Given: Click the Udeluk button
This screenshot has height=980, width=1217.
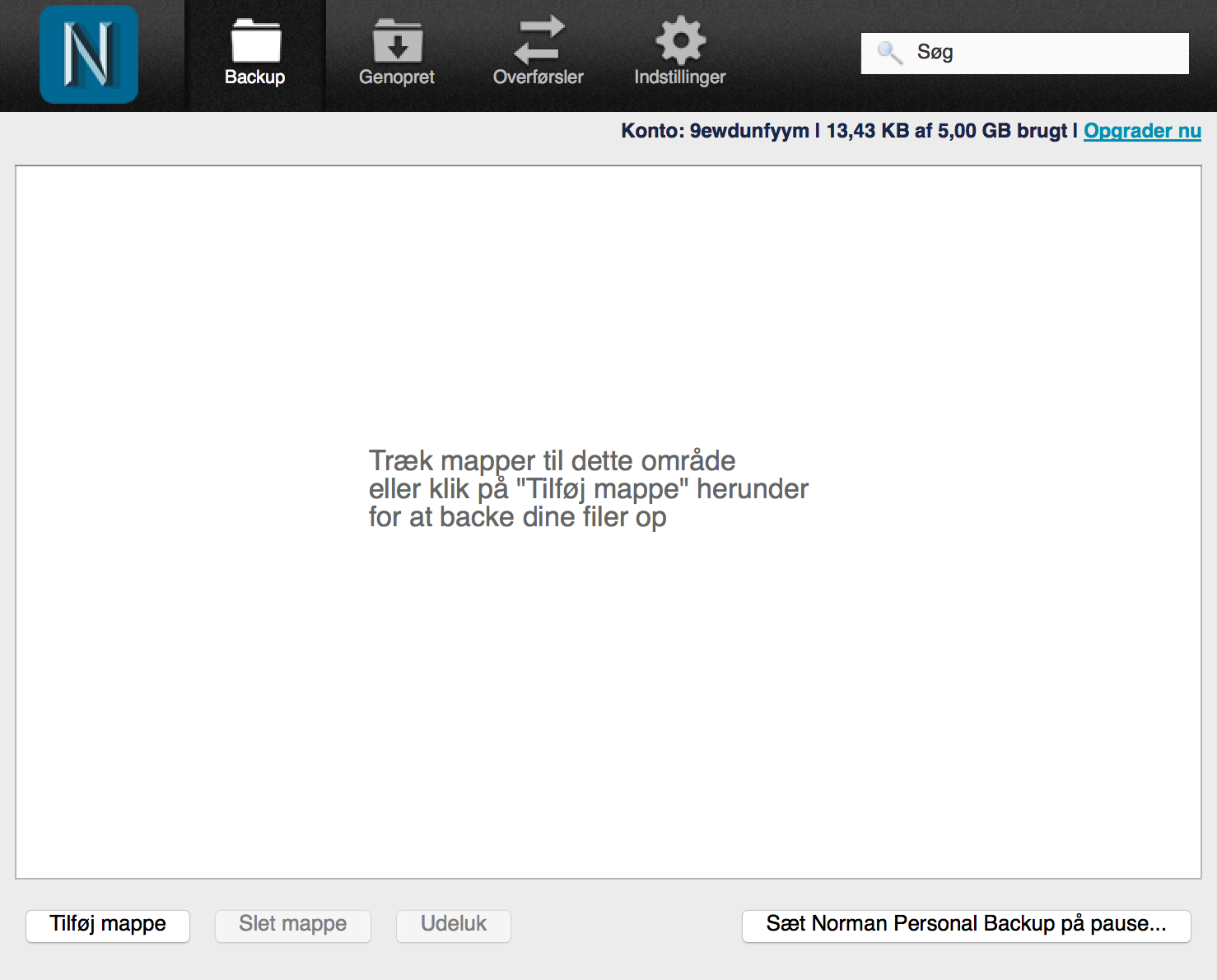Looking at the screenshot, I should [454, 926].
